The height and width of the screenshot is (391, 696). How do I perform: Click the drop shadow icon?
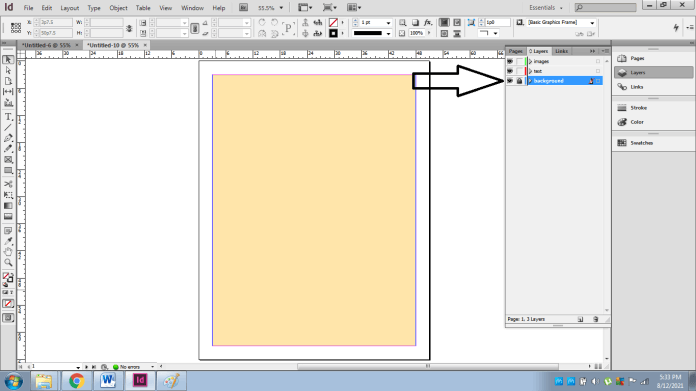pos(415,22)
